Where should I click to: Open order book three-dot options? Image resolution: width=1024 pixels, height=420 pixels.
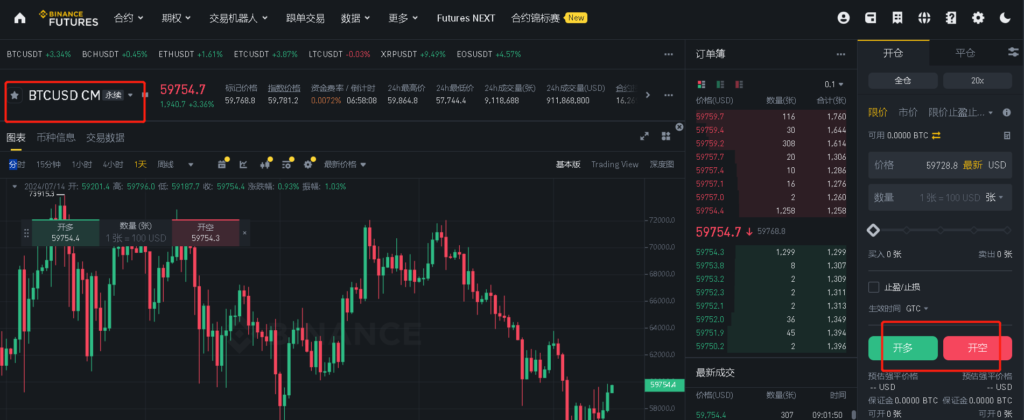click(840, 55)
